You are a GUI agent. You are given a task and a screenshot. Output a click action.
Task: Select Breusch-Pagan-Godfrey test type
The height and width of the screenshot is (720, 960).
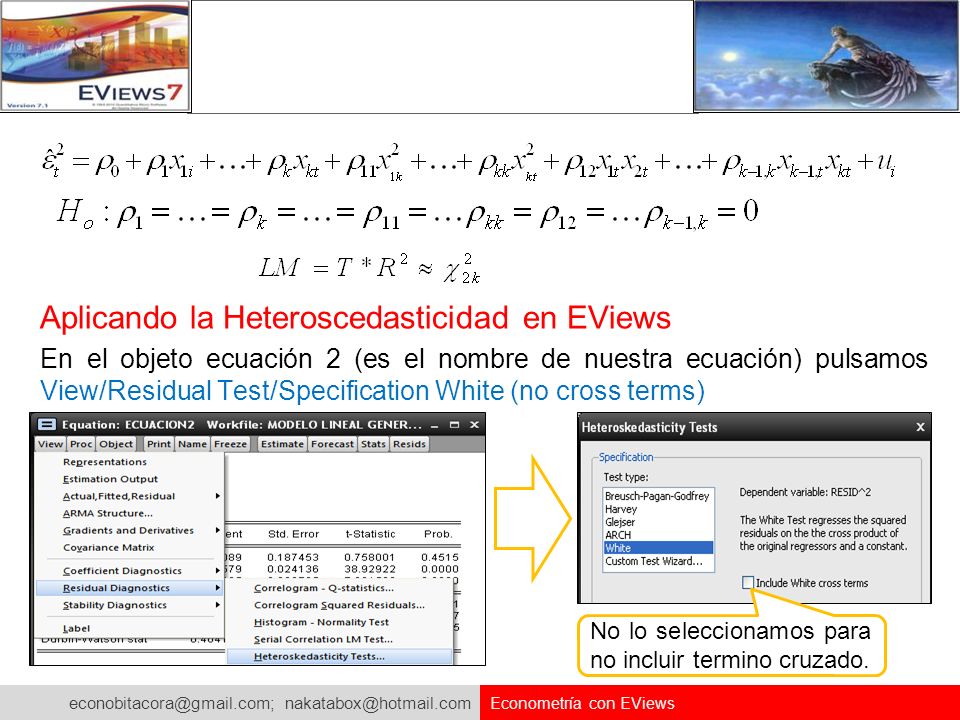click(658, 496)
